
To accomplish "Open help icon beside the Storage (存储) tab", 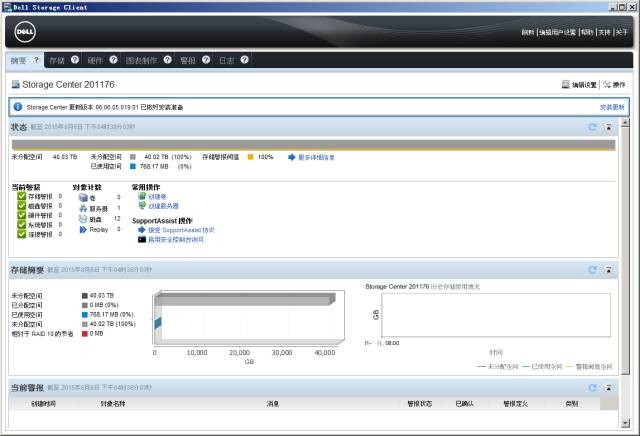I will 75,60.
